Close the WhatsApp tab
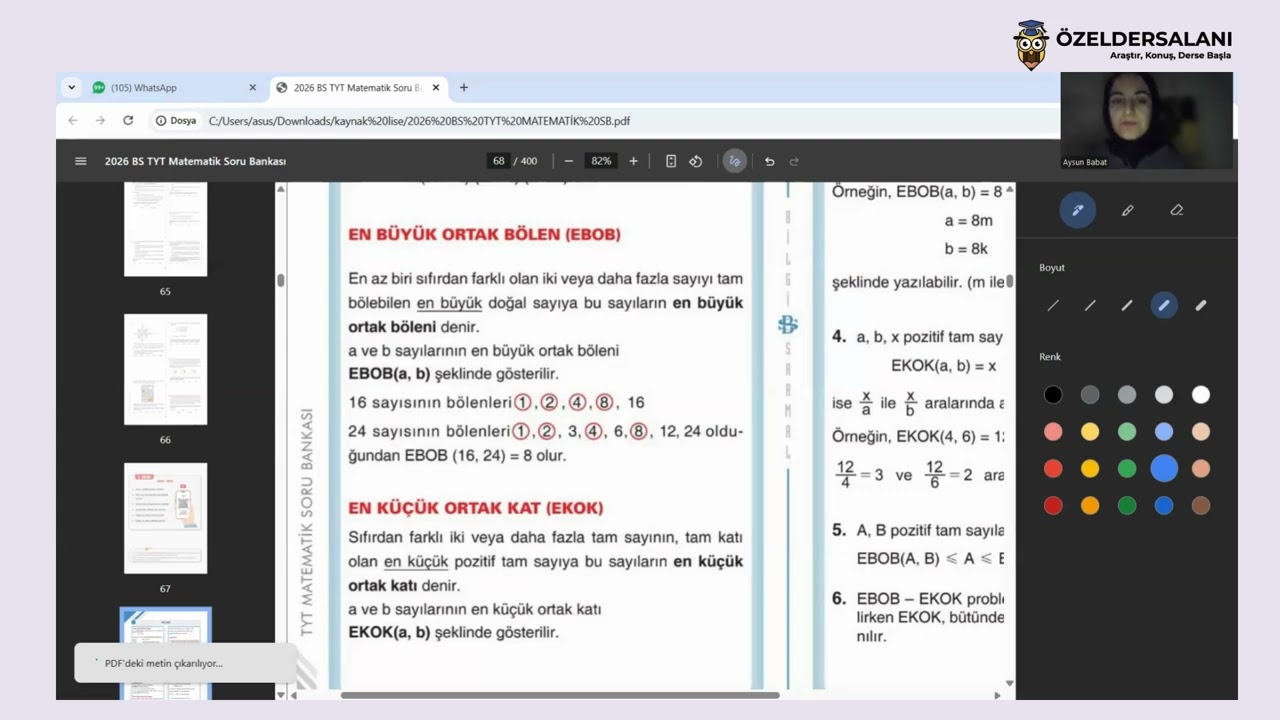Screen dimensions: 1280x720 (252, 88)
